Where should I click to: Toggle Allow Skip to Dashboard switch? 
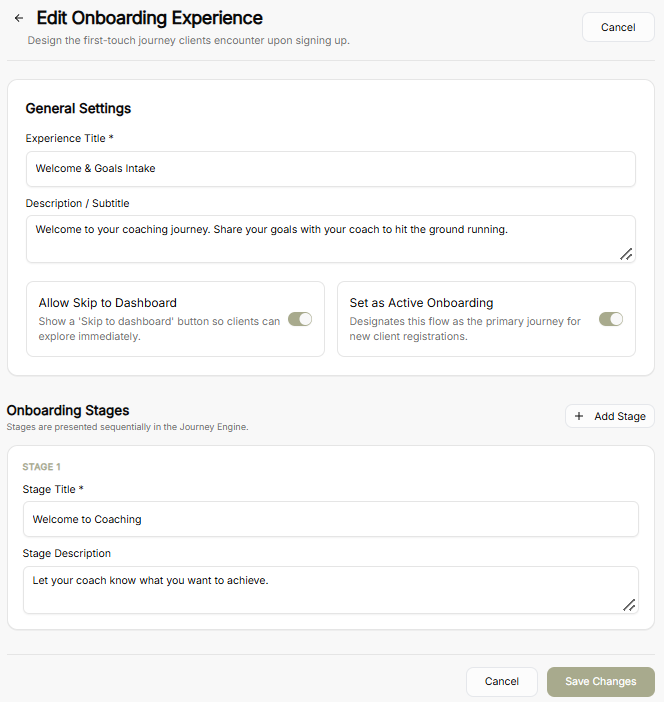coord(300,319)
